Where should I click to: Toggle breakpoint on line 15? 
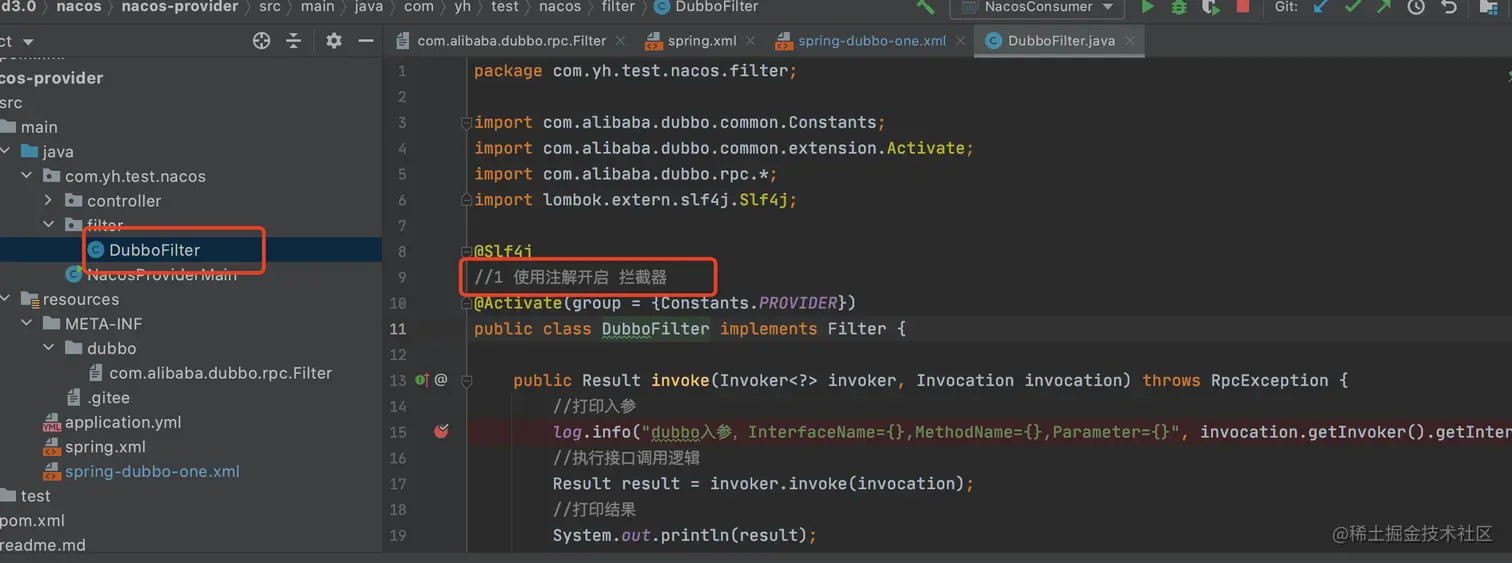tap(441, 432)
